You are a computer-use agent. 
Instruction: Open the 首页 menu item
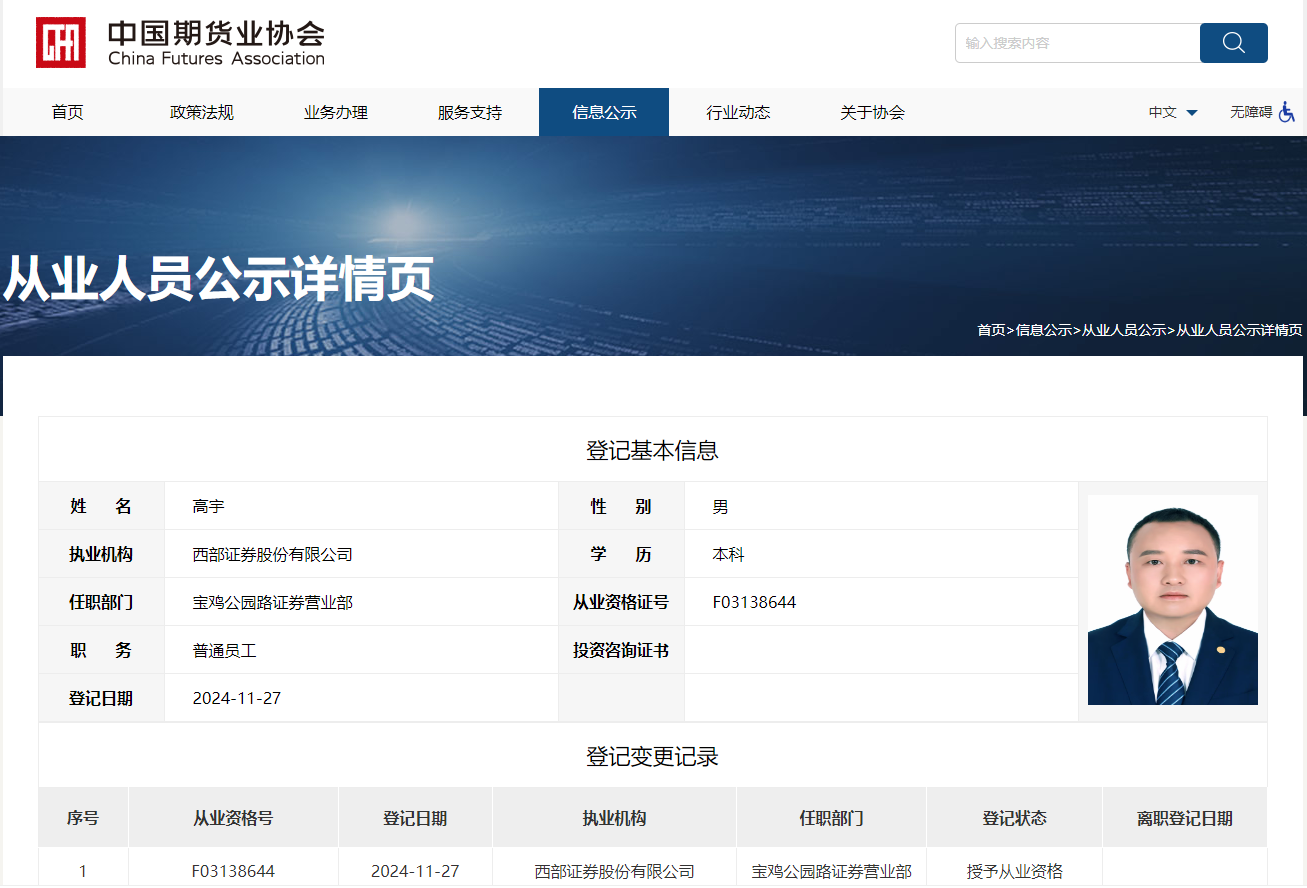coord(68,112)
